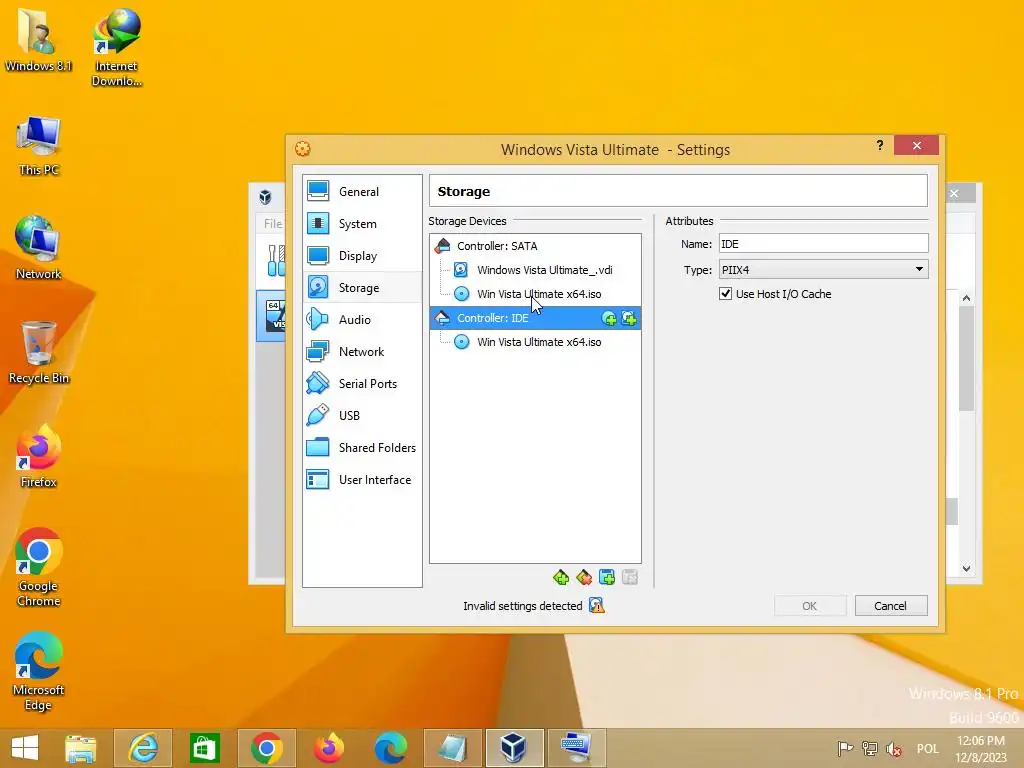Select This PC desktop icon

(x=39, y=146)
